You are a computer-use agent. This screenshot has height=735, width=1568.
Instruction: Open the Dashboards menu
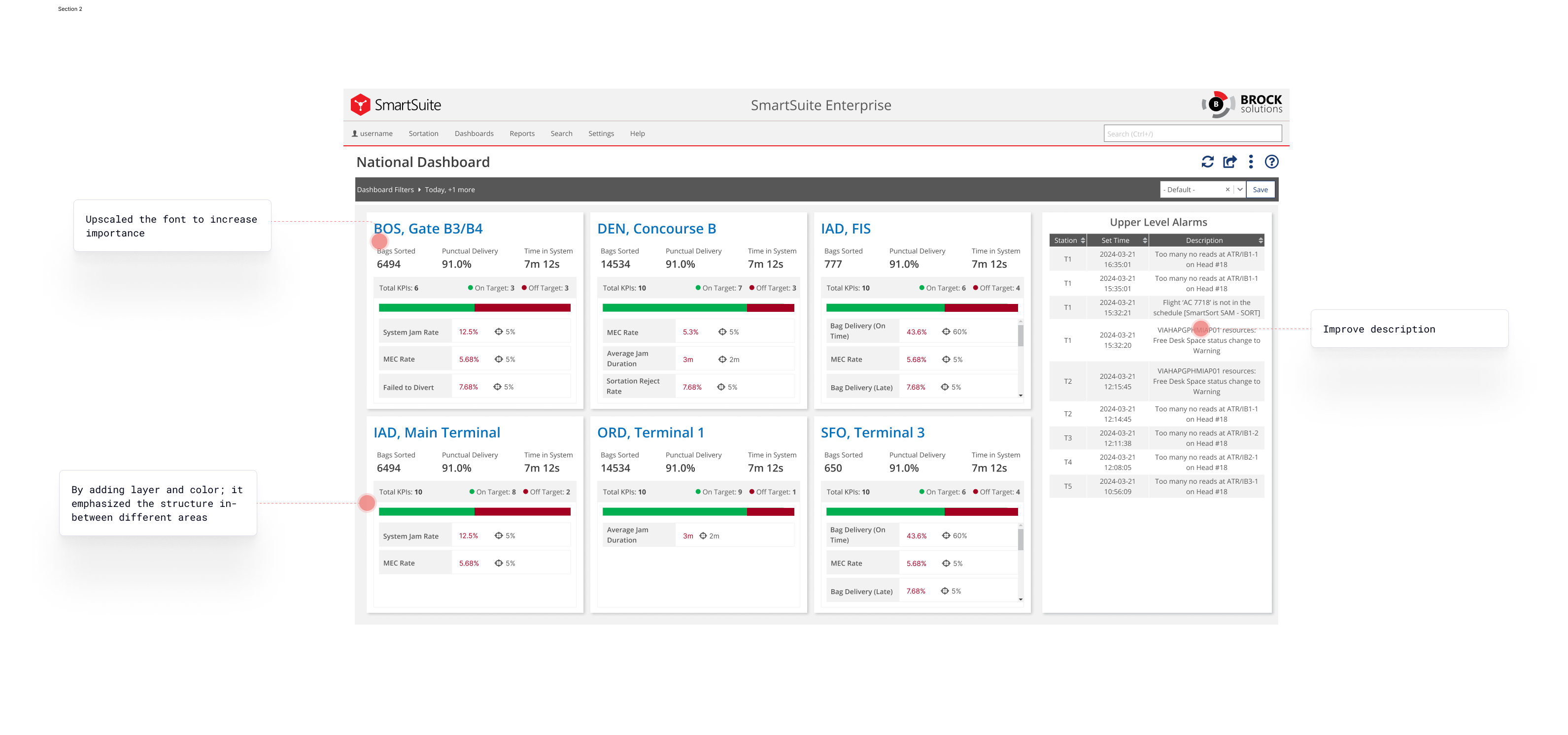click(x=474, y=134)
